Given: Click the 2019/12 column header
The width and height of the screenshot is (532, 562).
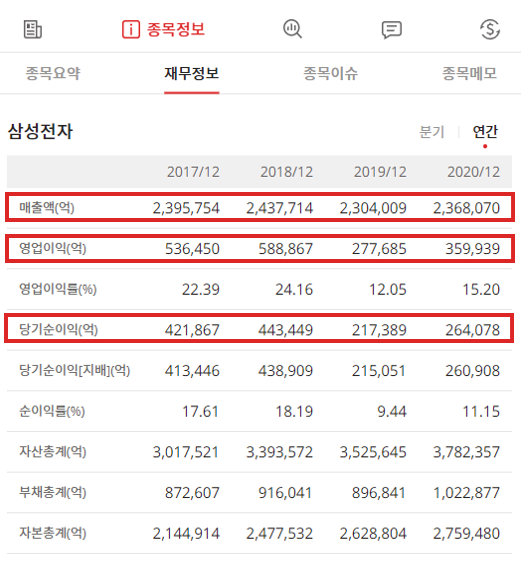Looking at the screenshot, I should coord(380,172).
